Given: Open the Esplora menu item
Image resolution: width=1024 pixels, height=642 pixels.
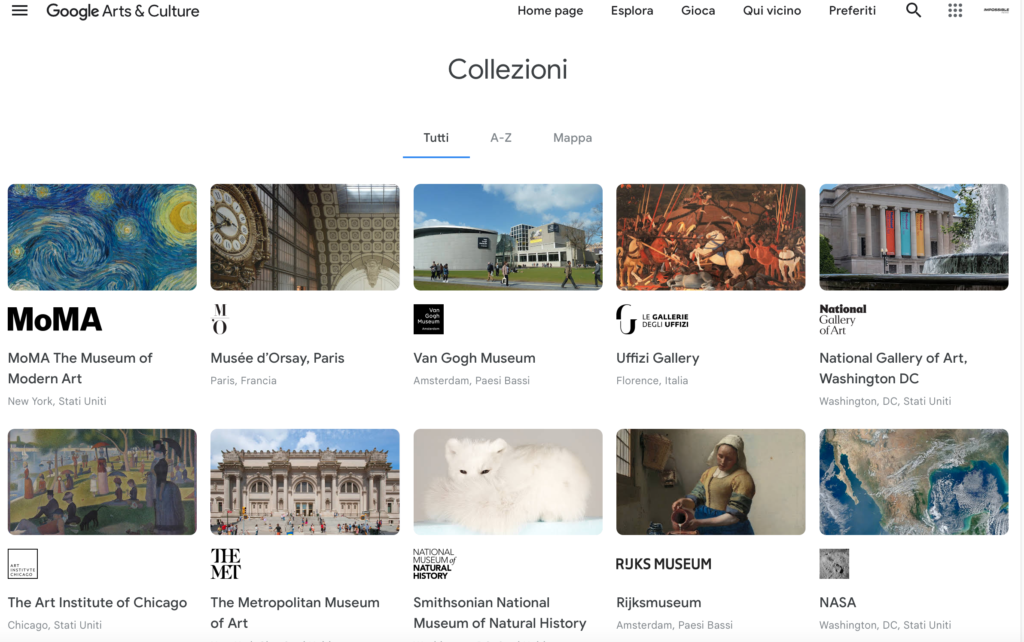Looking at the screenshot, I should [x=632, y=10].
